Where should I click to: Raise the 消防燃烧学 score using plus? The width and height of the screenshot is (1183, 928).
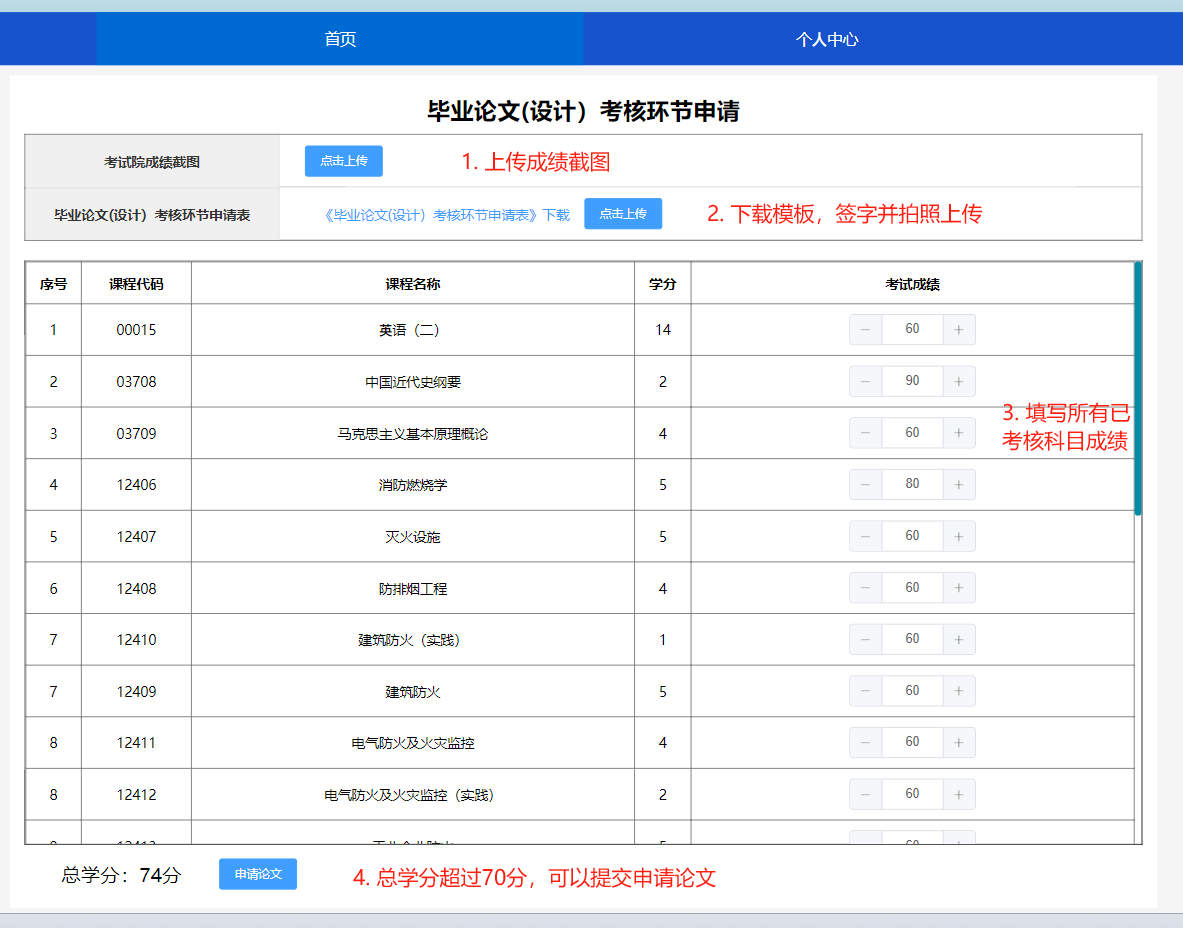pos(959,485)
